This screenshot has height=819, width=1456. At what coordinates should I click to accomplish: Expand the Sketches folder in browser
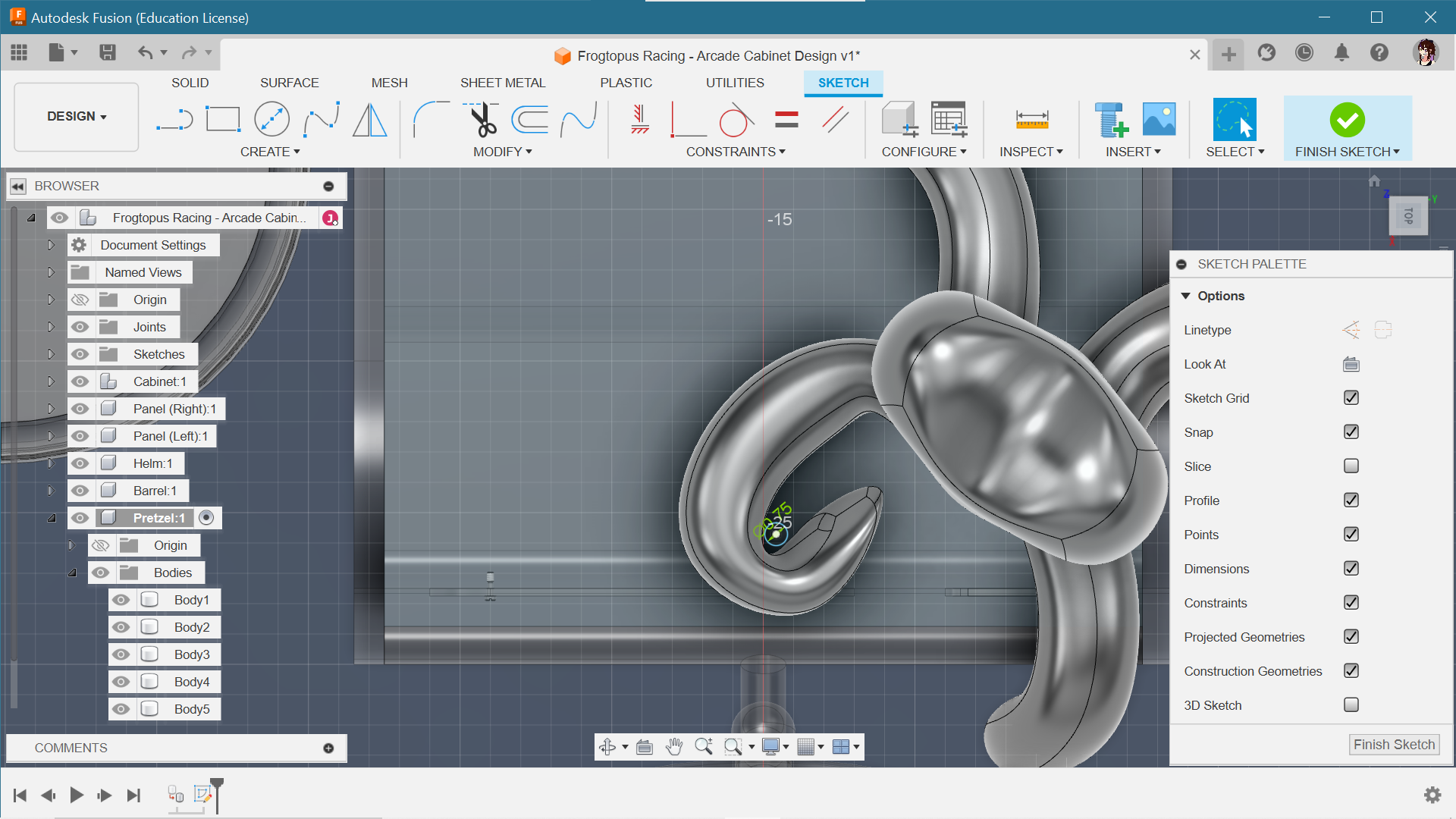(x=52, y=354)
